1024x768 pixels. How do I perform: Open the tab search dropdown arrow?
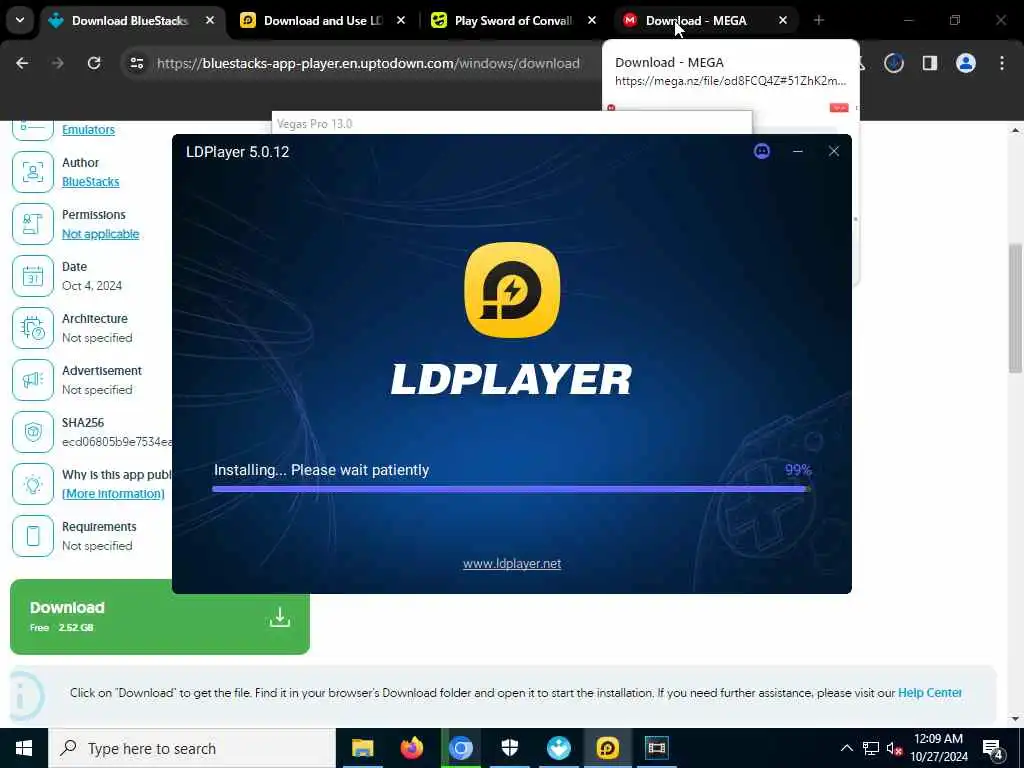(20, 20)
